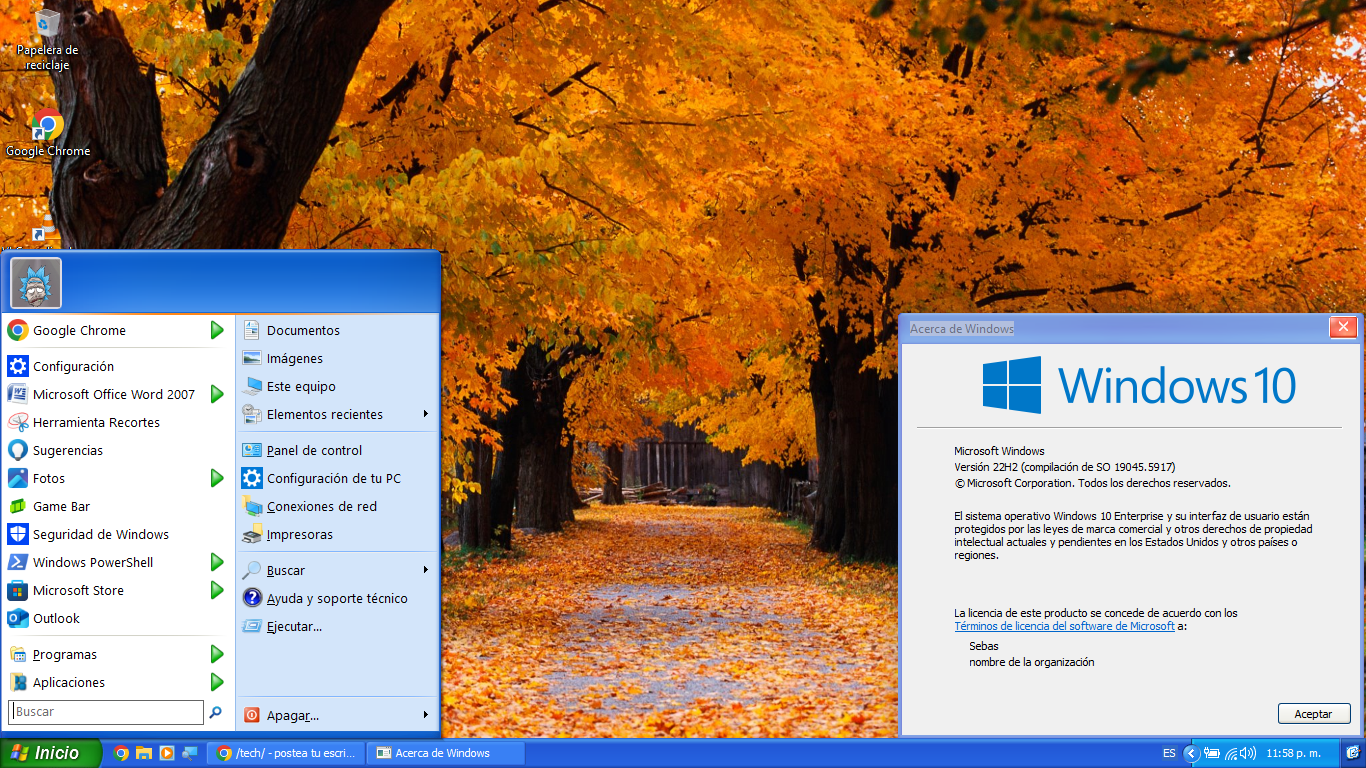Open Seguridad de Windows
The width and height of the screenshot is (1366, 768).
tap(118, 534)
